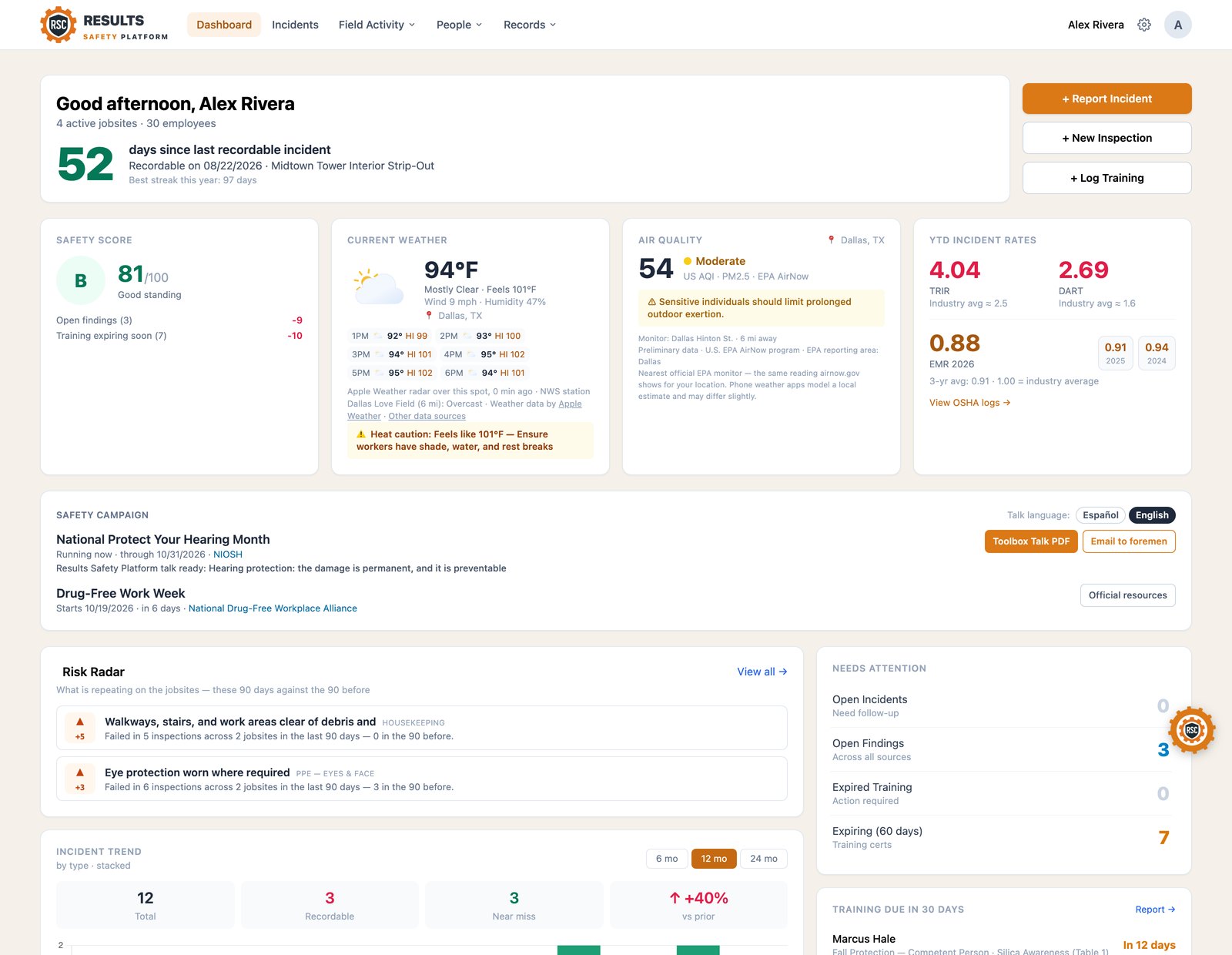Click Open findings (3) score line
Viewport: 1232px width, 955px height.
[x=179, y=320]
